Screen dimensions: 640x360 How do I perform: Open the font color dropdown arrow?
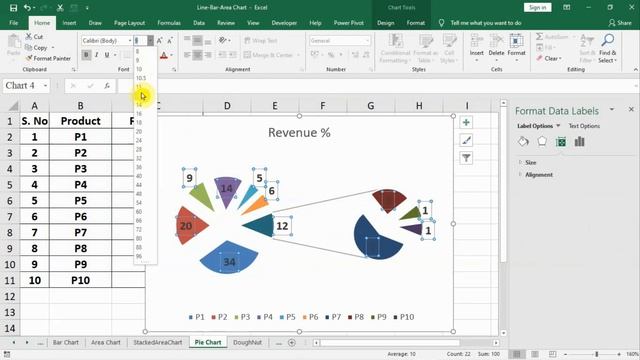172,55
